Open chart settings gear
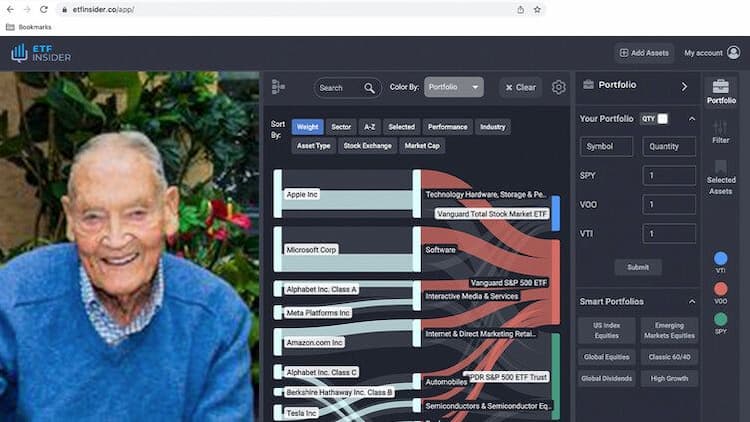The height and width of the screenshot is (422, 750). [x=558, y=88]
